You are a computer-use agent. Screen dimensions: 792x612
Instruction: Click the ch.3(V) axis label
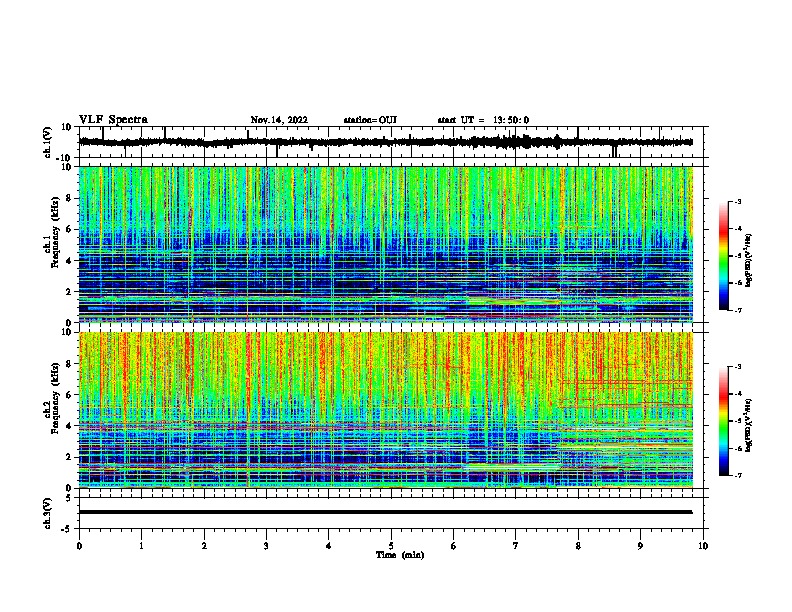coord(47,513)
